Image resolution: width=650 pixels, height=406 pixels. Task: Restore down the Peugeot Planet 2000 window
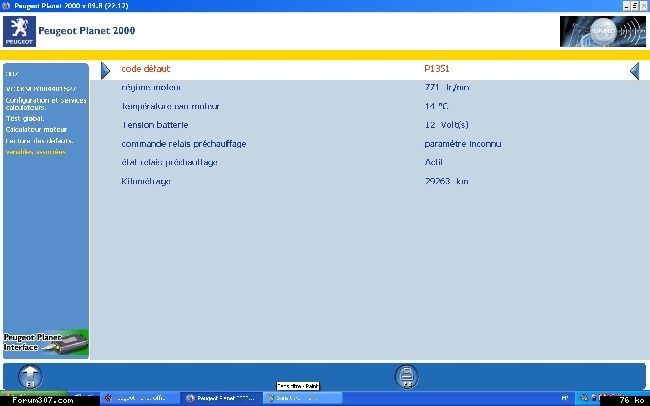635,6
